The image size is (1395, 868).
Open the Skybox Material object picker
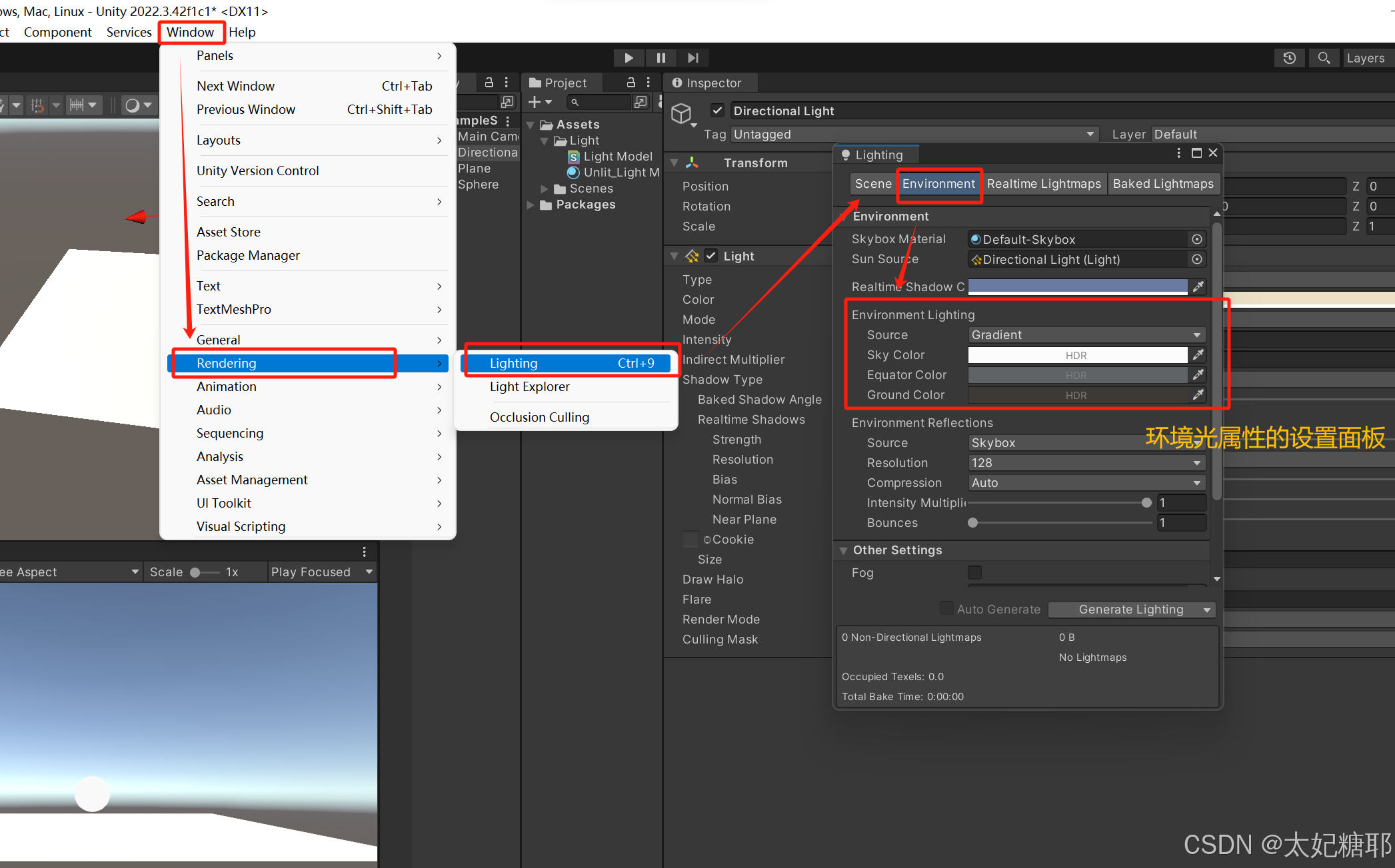pyautogui.click(x=1197, y=239)
